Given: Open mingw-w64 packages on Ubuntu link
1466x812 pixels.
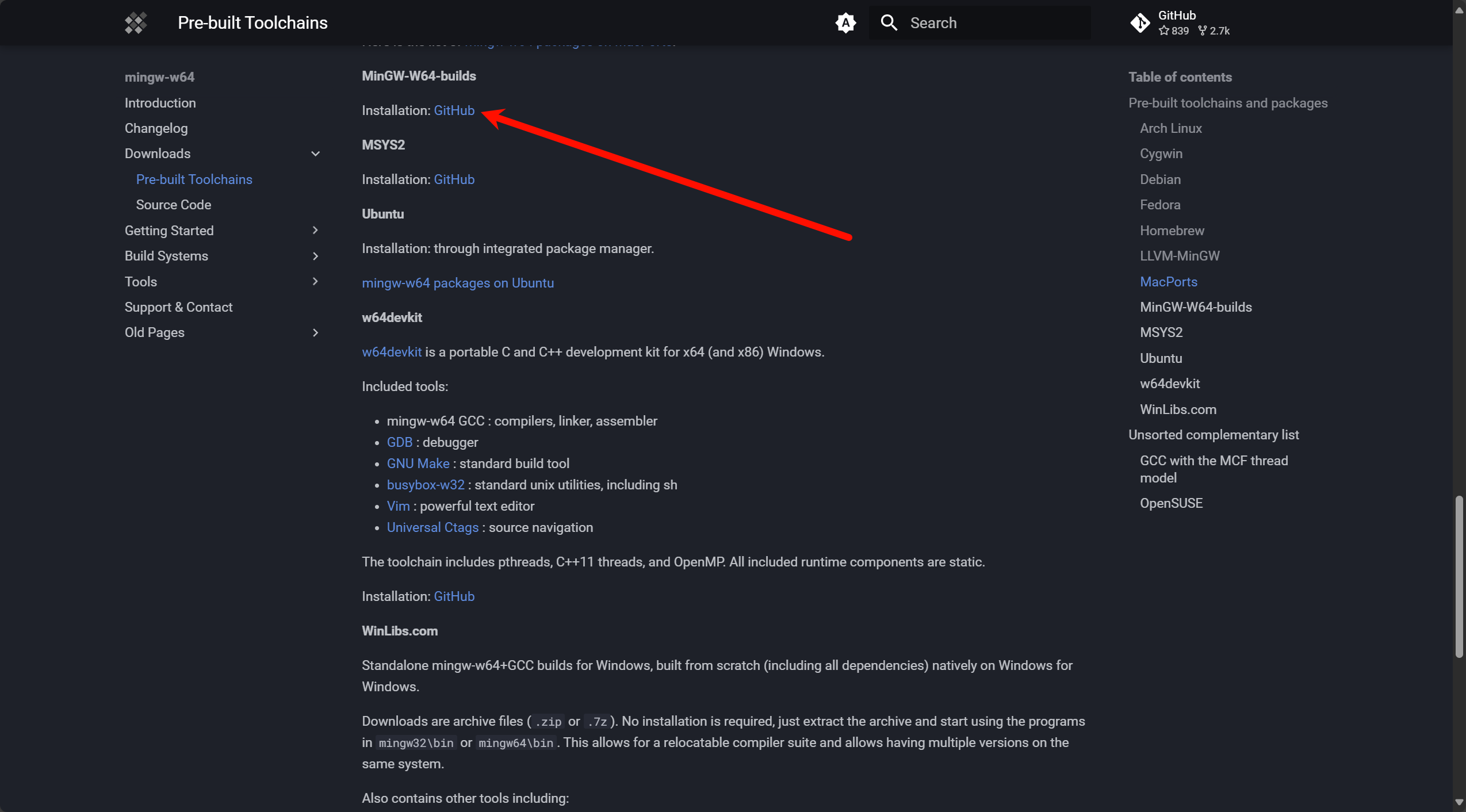Looking at the screenshot, I should point(457,283).
